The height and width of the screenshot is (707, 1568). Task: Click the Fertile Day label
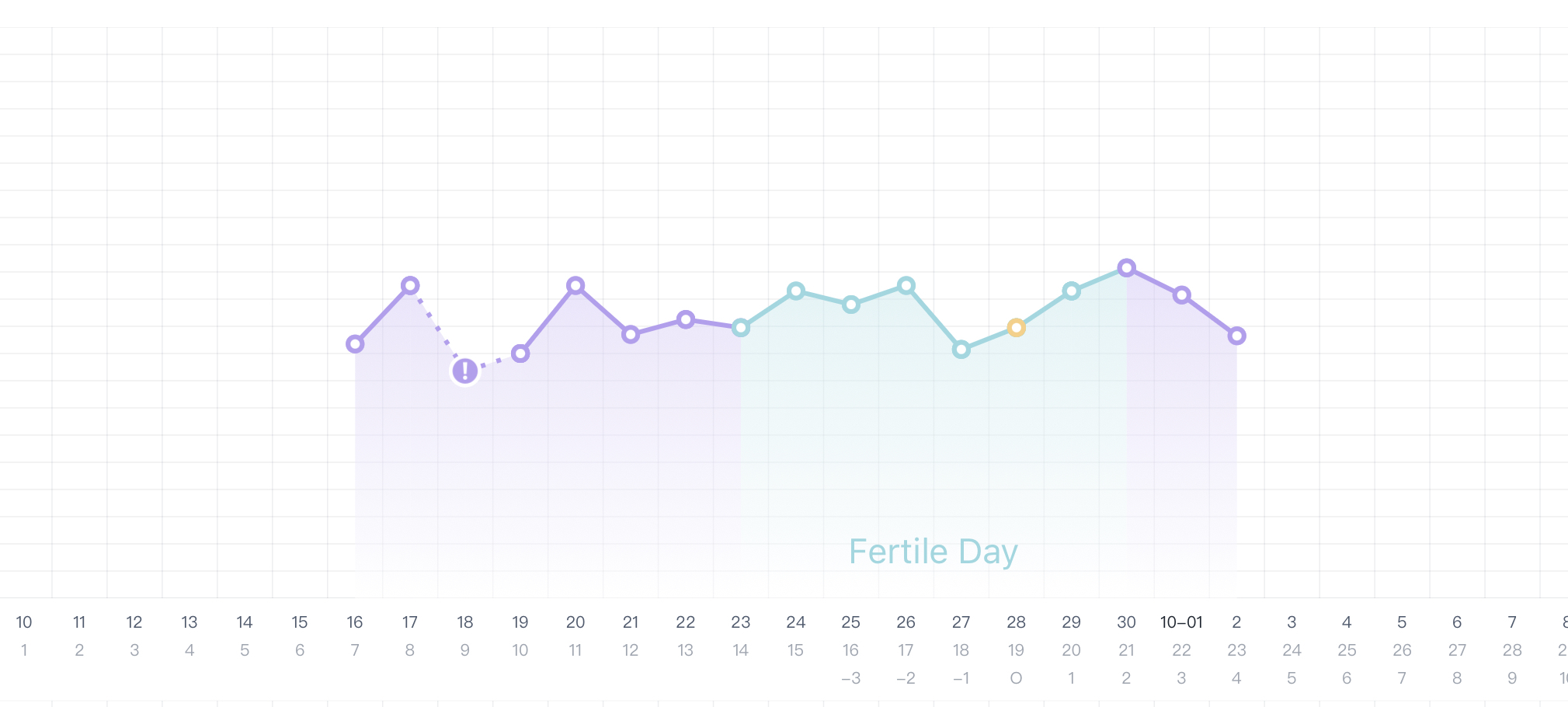tap(932, 552)
